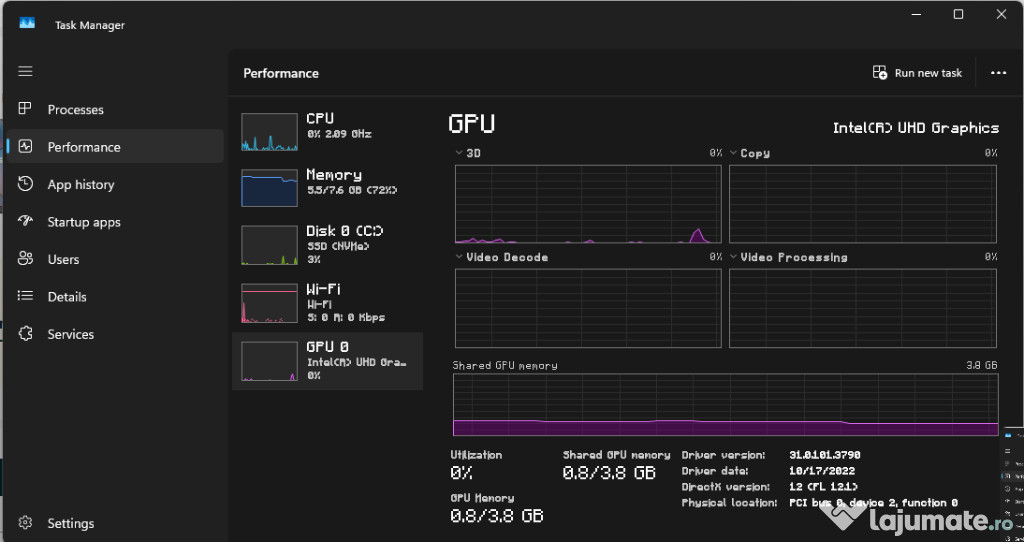Screen dimensions: 1024x542
Task: Select the Wi-Fi performance item
Action: tap(328, 302)
